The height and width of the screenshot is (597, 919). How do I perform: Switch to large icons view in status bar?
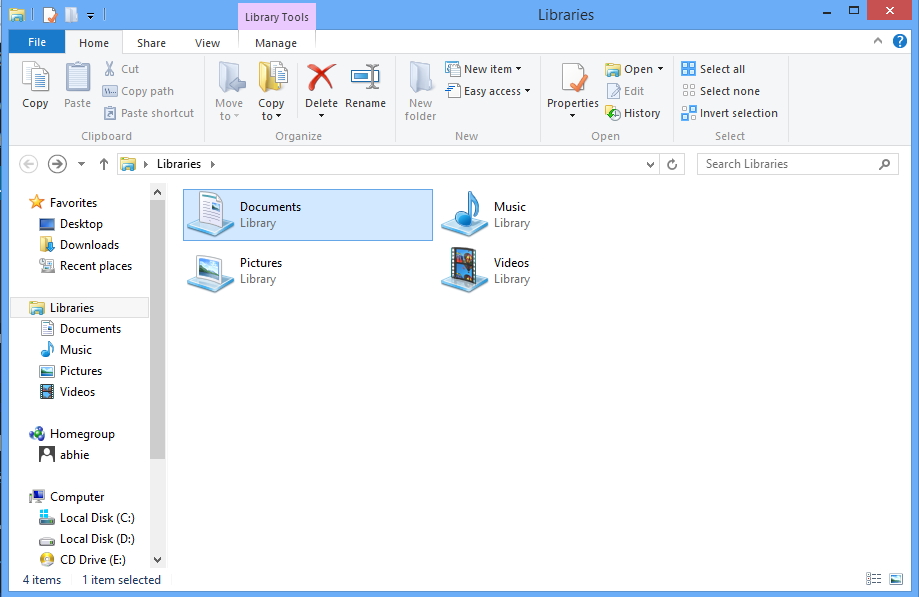[x=897, y=579]
